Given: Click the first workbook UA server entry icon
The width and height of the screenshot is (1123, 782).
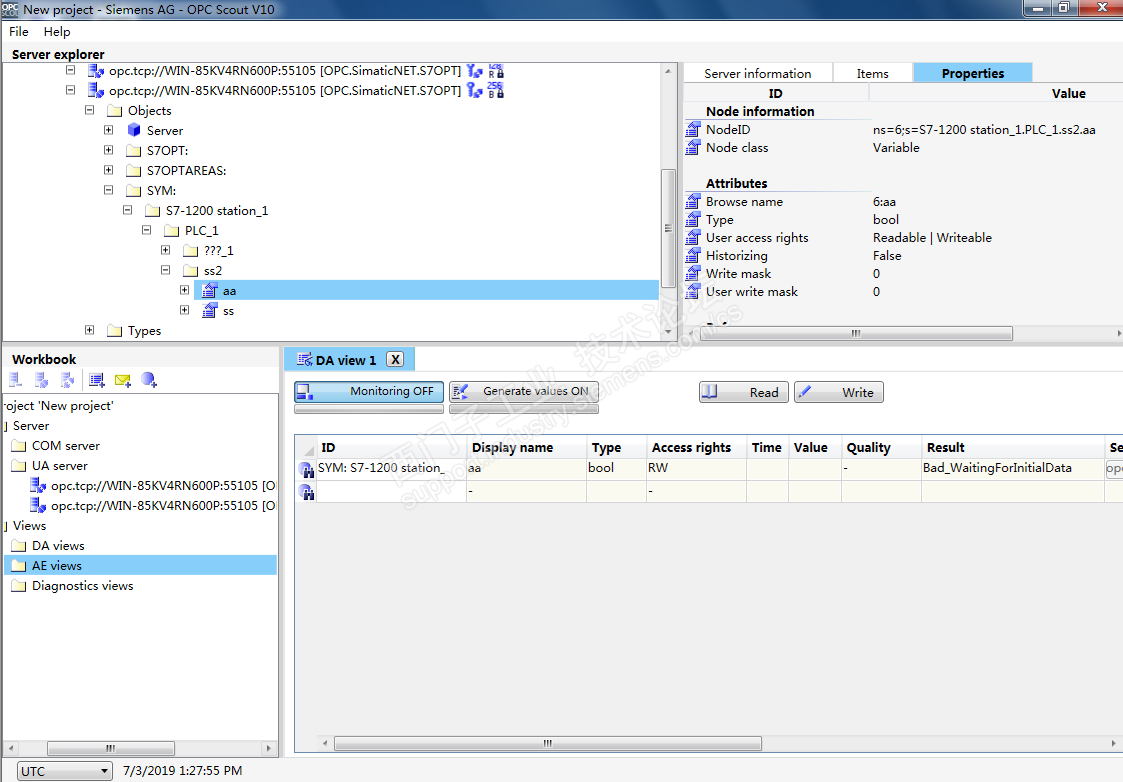Looking at the screenshot, I should click(38, 486).
